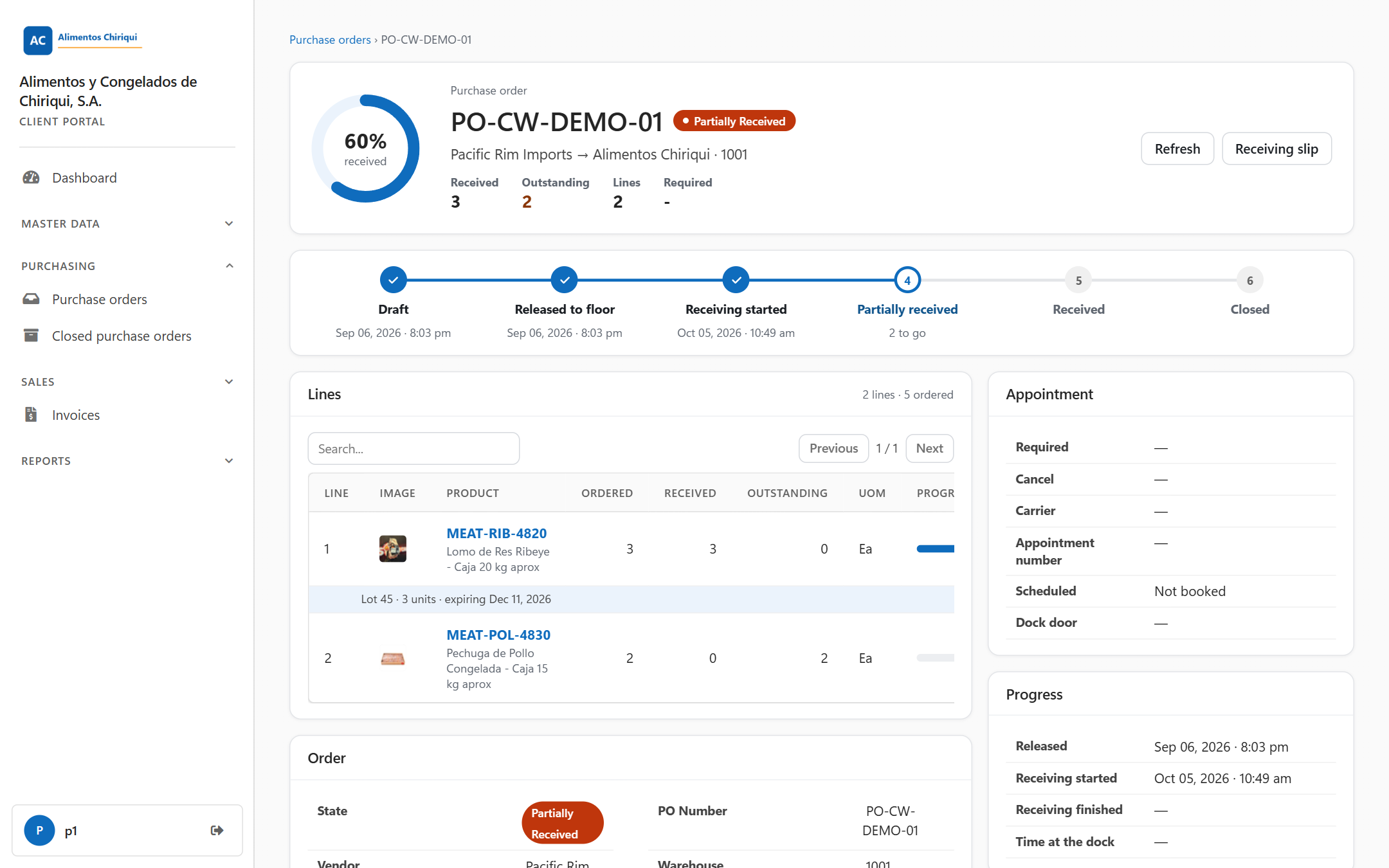Open the MEAT-RIB-4820 product link

[x=496, y=533]
